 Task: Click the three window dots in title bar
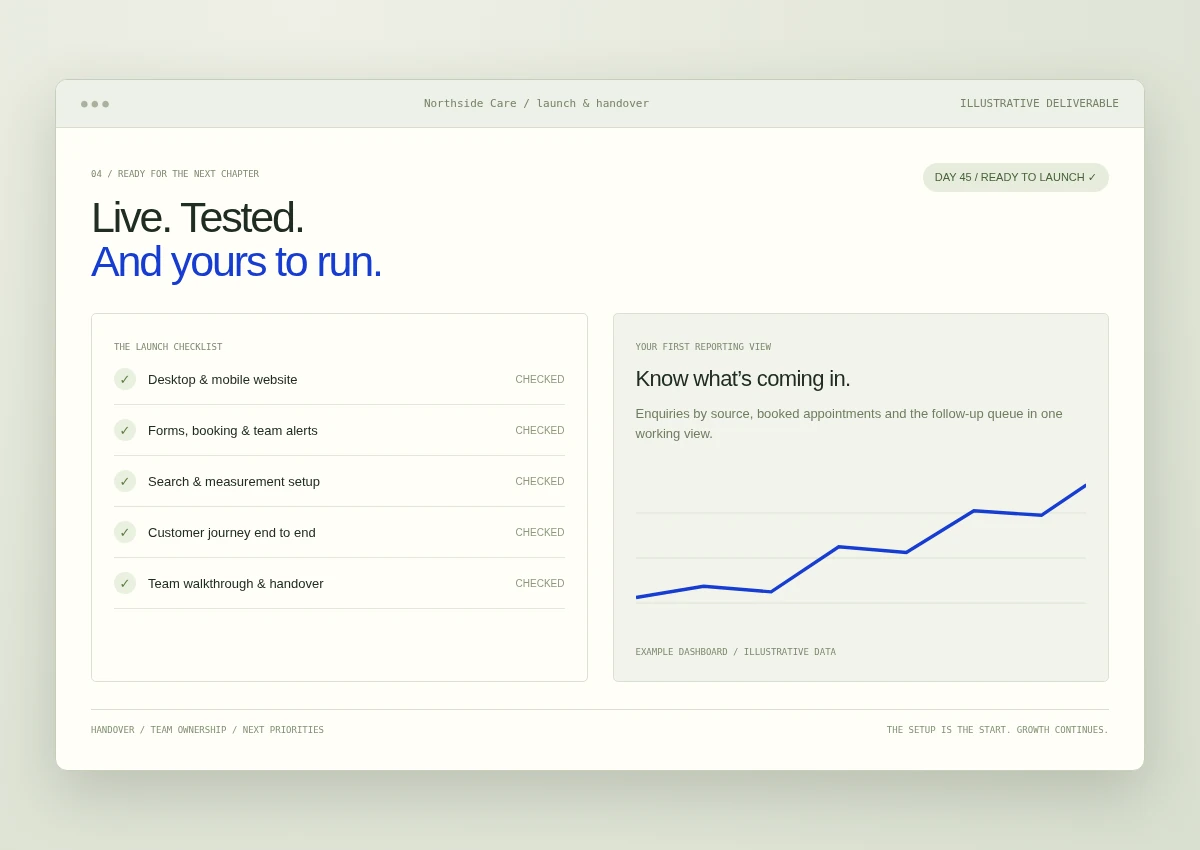(95, 104)
